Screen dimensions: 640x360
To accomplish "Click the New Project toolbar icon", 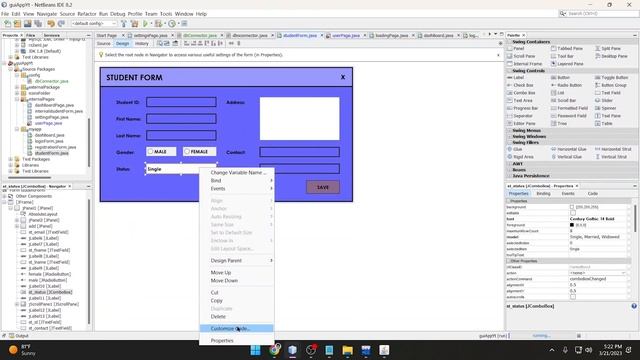I will [18, 24].
